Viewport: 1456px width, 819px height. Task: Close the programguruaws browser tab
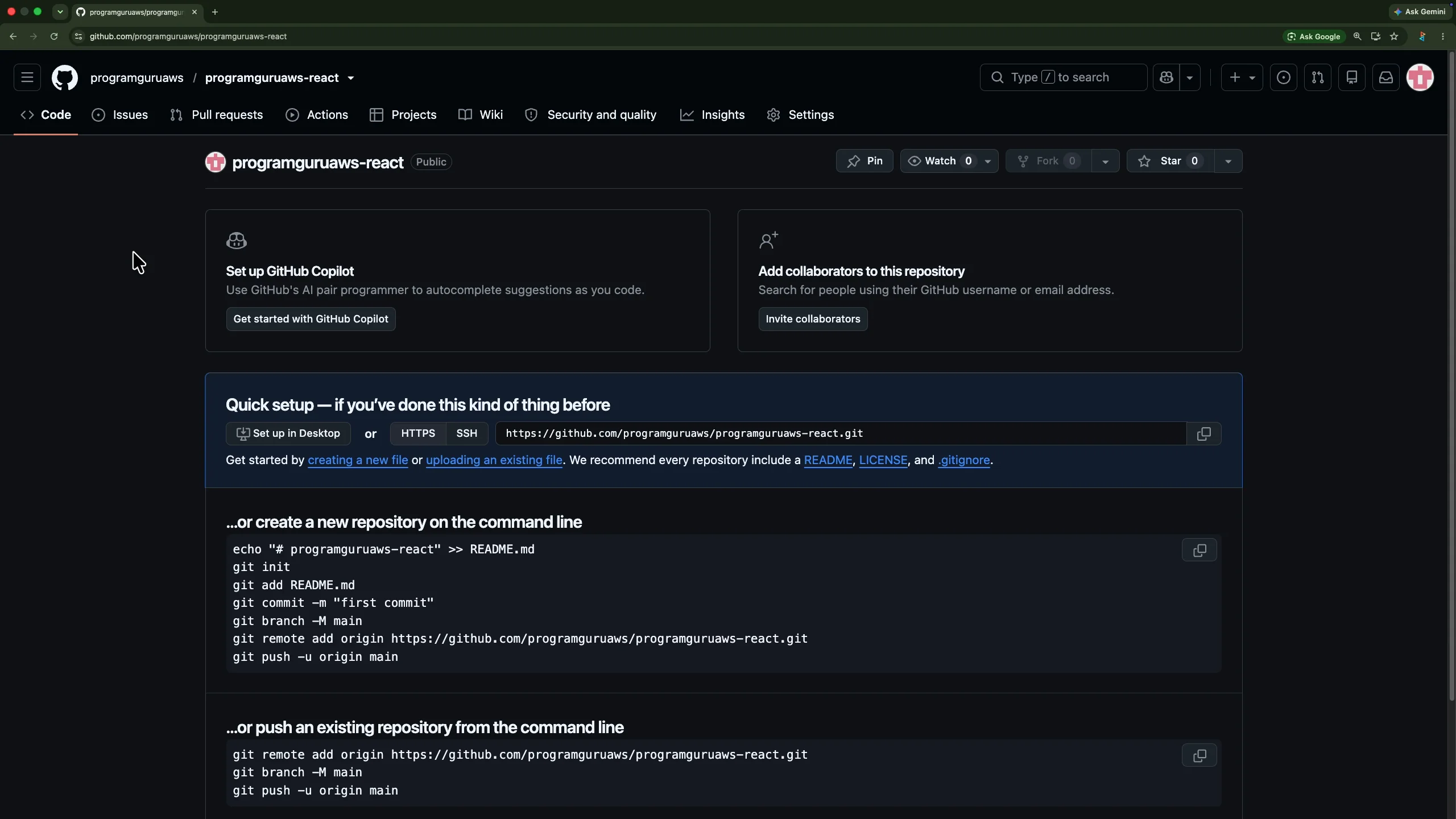(x=195, y=12)
